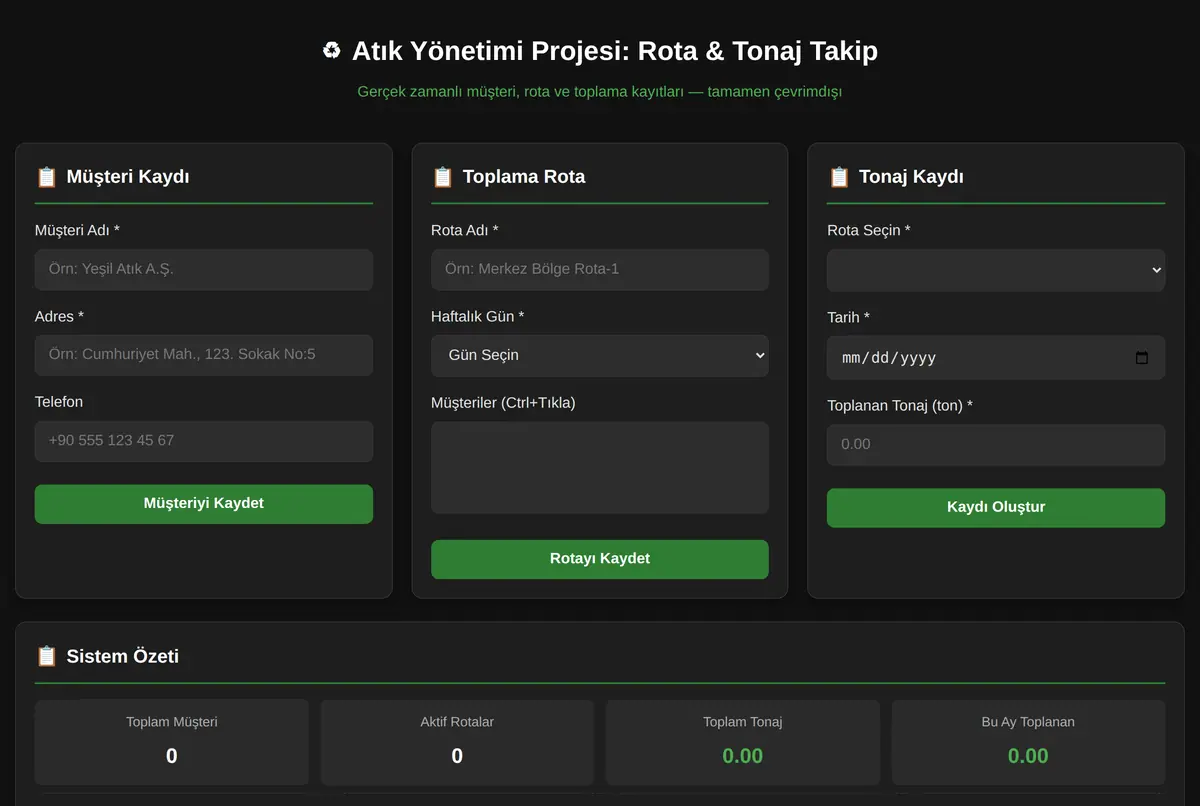The height and width of the screenshot is (806, 1200).
Task: Click the Sistem Özeti heading text
Action: click(123, 656)
